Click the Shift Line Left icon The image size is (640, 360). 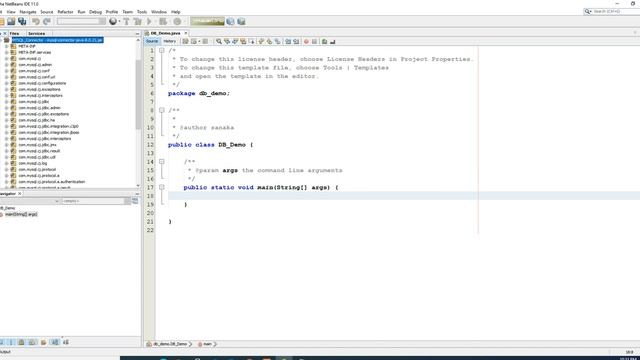tap(288, 41)
